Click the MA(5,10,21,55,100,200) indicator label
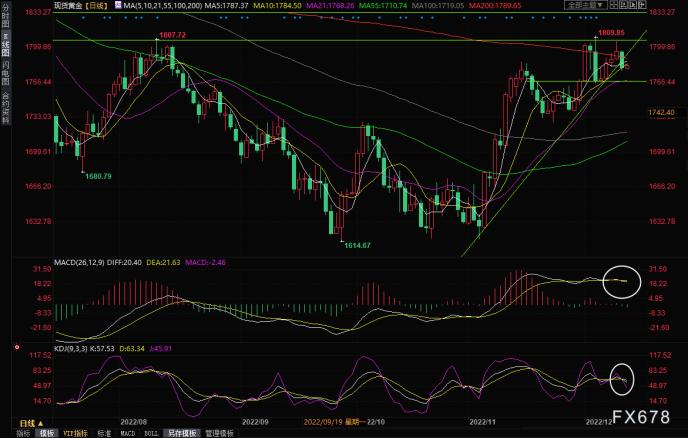688x438 pixels. 163,6
